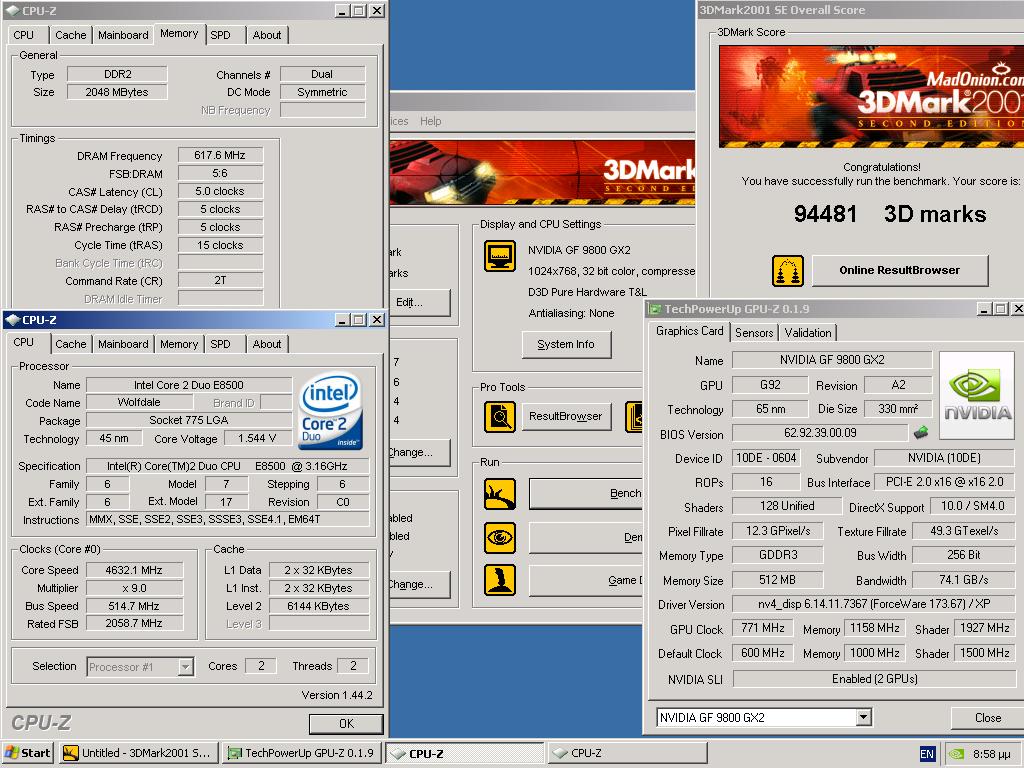Click the ResultBrowser magnifier icon in Pro Tools
This screenshot has height=768, width=1024.
[x=500, y=417]
